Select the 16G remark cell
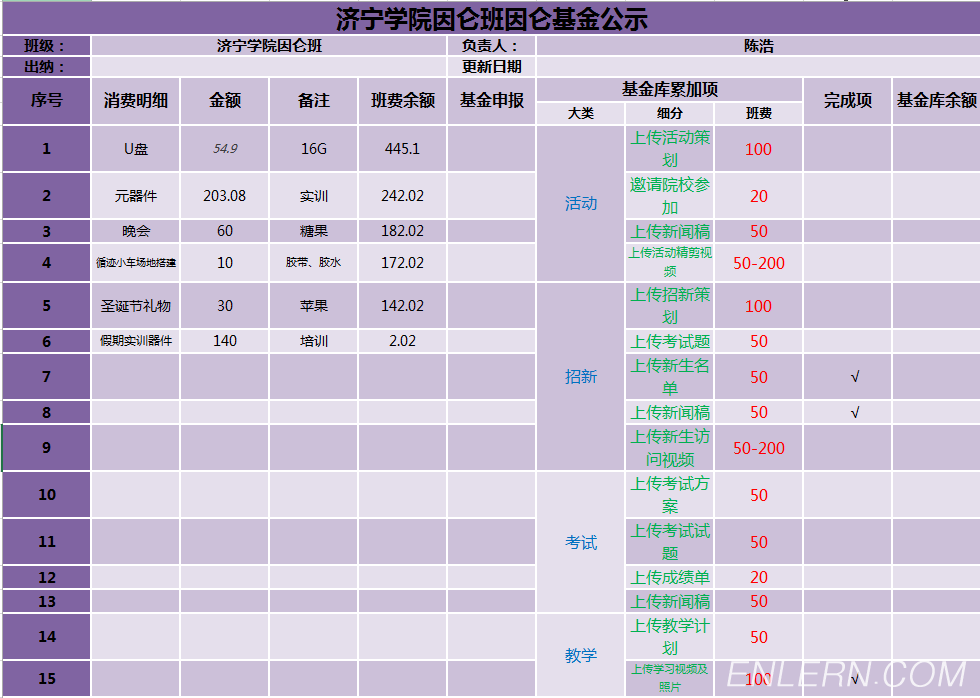The image size is (980, 698). point(314,149)
